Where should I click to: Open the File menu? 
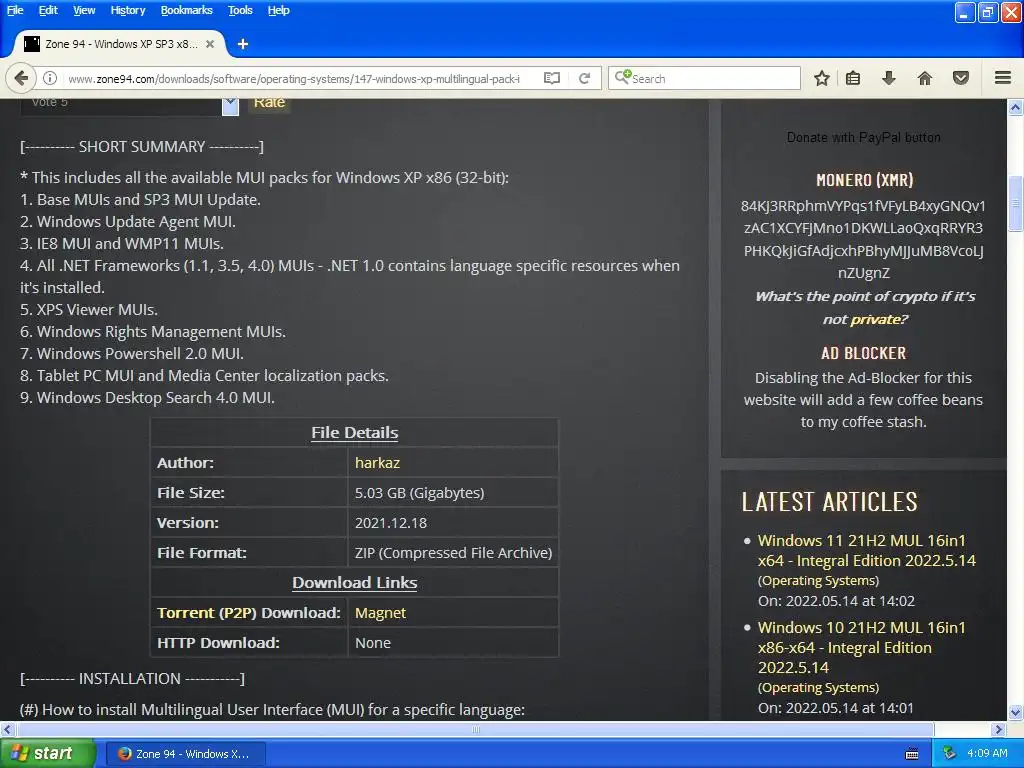pyautogui.click(x=15, y=10)
